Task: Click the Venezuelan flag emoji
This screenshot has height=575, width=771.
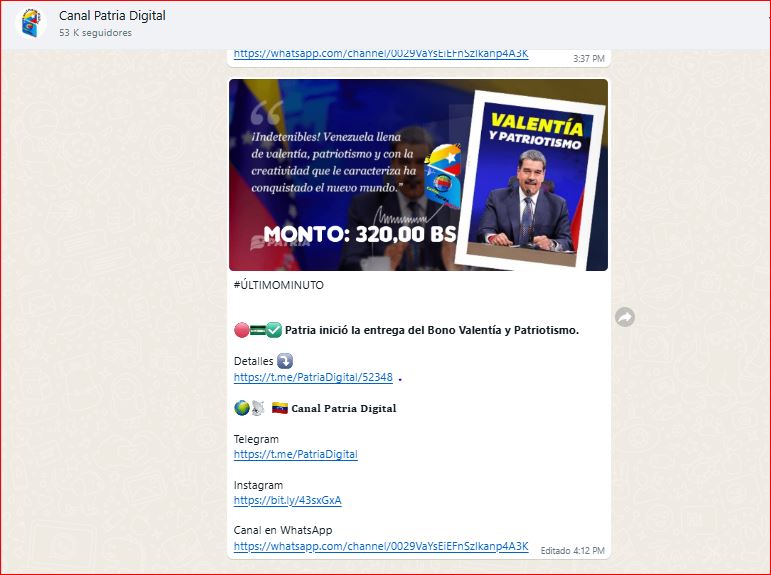Action: (x=280, y=408)
